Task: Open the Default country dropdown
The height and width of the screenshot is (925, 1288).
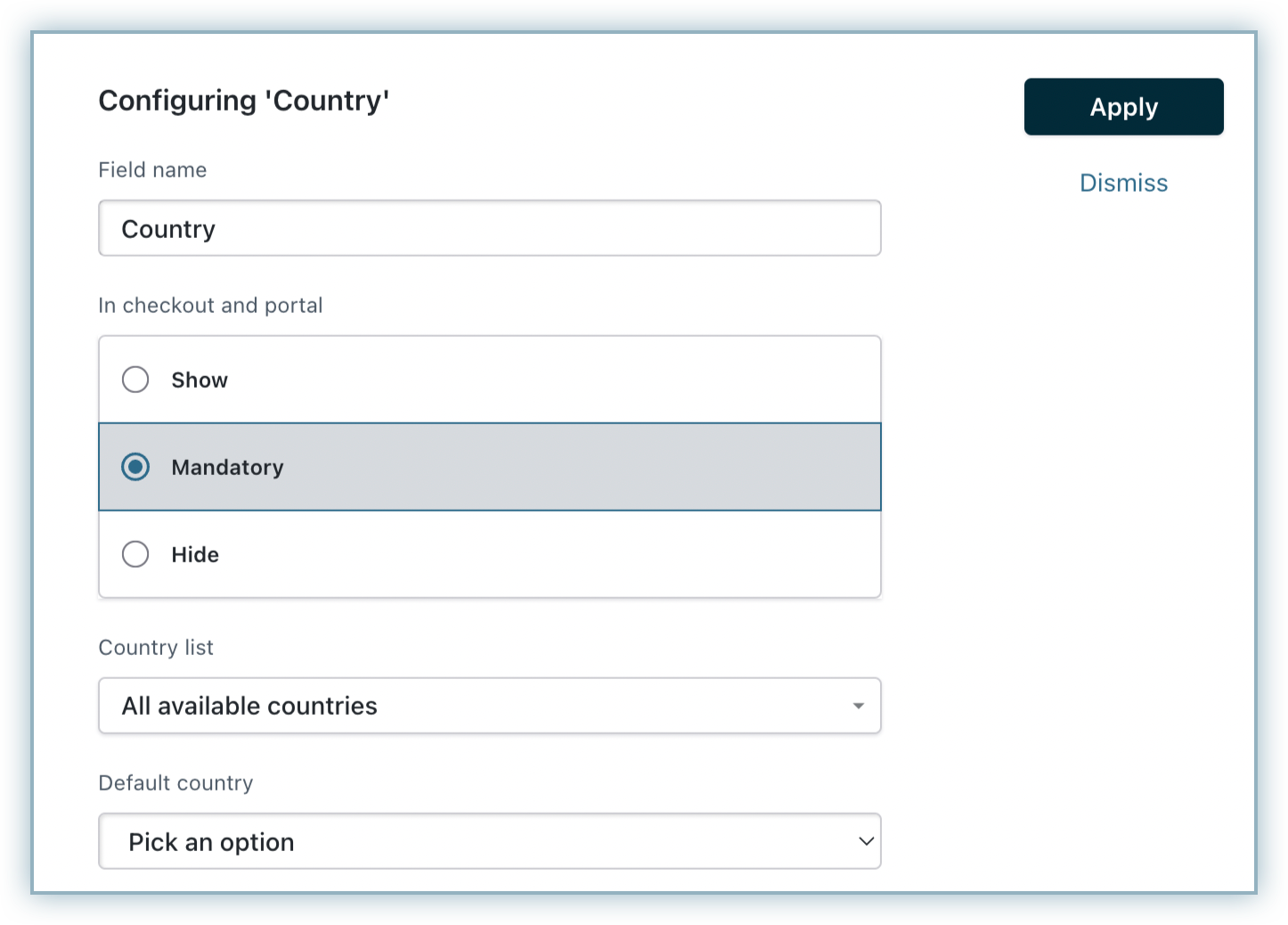Action: point(489,841)
